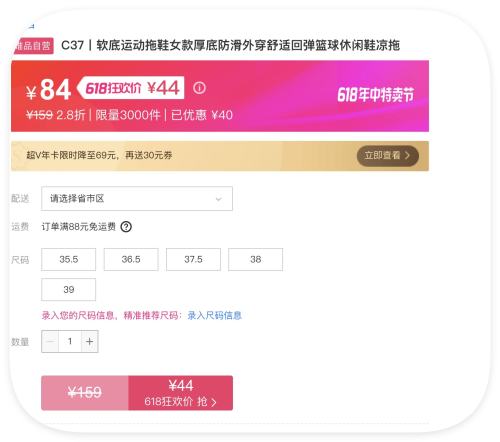Pick size 38

coord(256,259)
